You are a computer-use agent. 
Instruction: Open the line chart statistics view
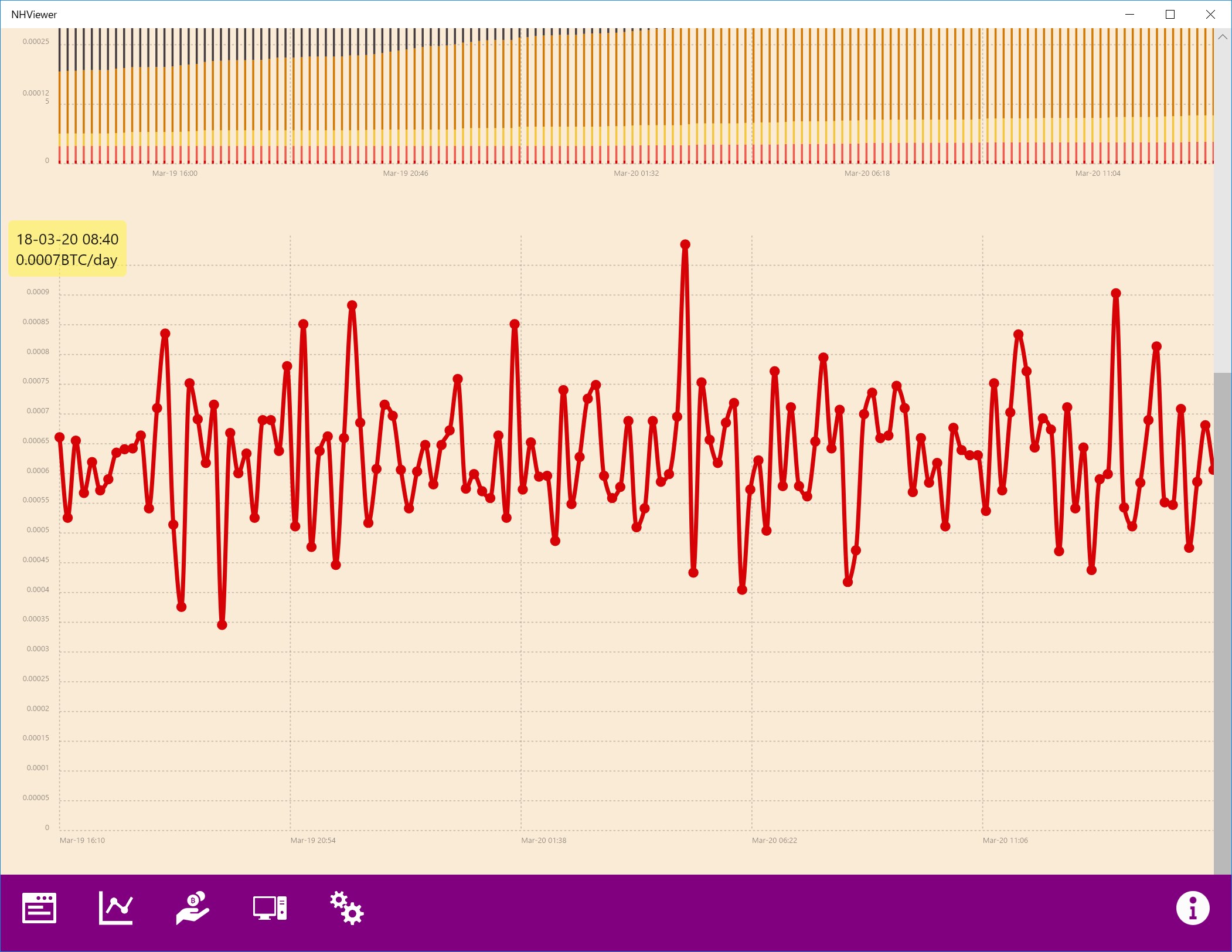[x=115, y=908]
